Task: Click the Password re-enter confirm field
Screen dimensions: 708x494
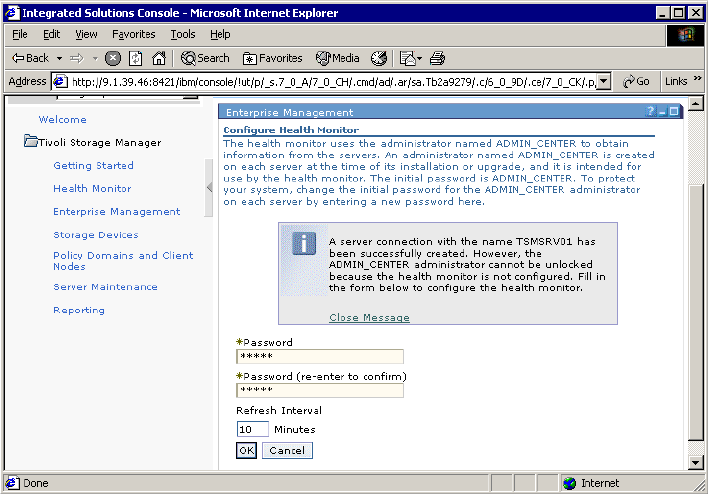Action: (320, 390)
